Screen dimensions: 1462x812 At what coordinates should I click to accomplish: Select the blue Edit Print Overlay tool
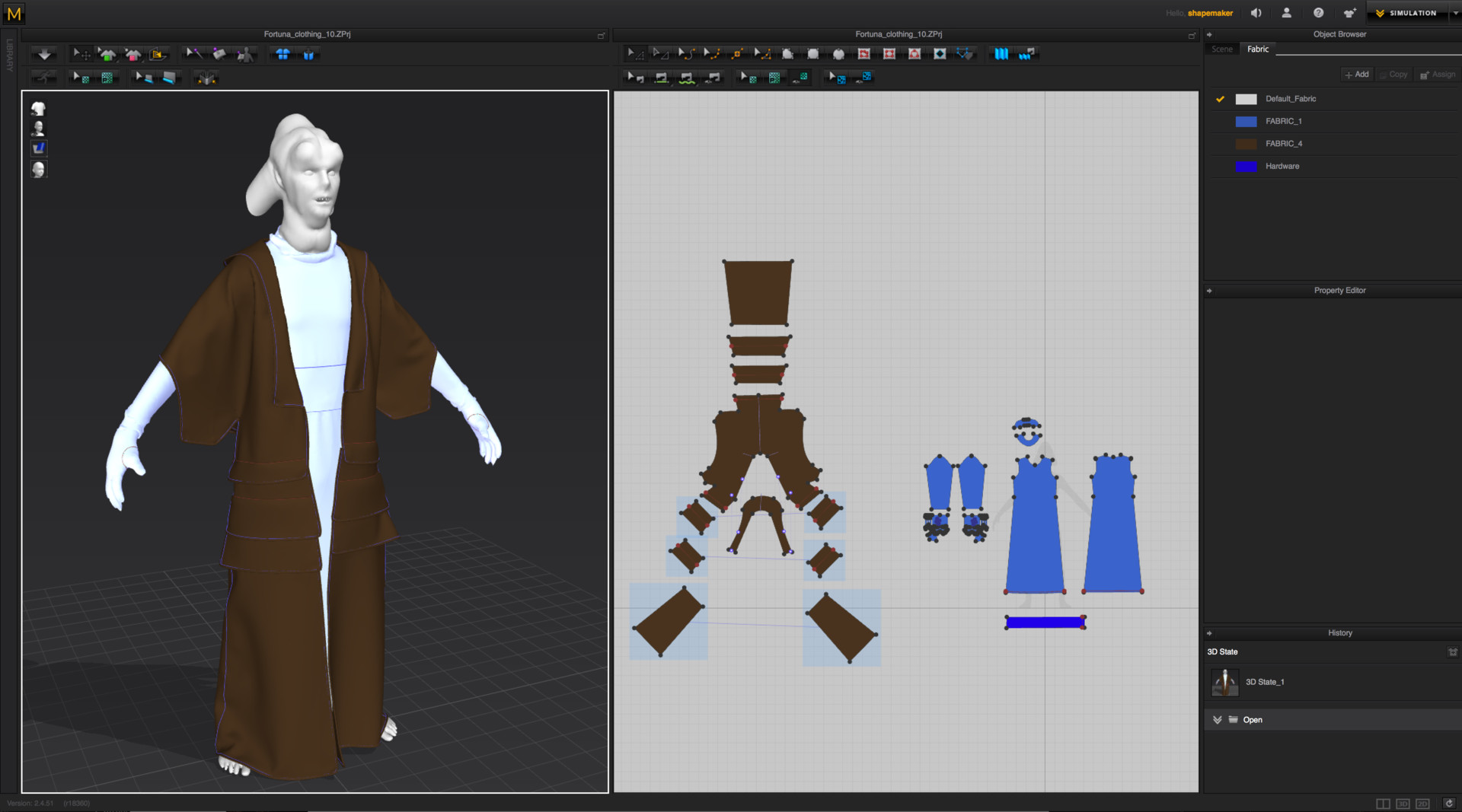(x=837, y=77)
